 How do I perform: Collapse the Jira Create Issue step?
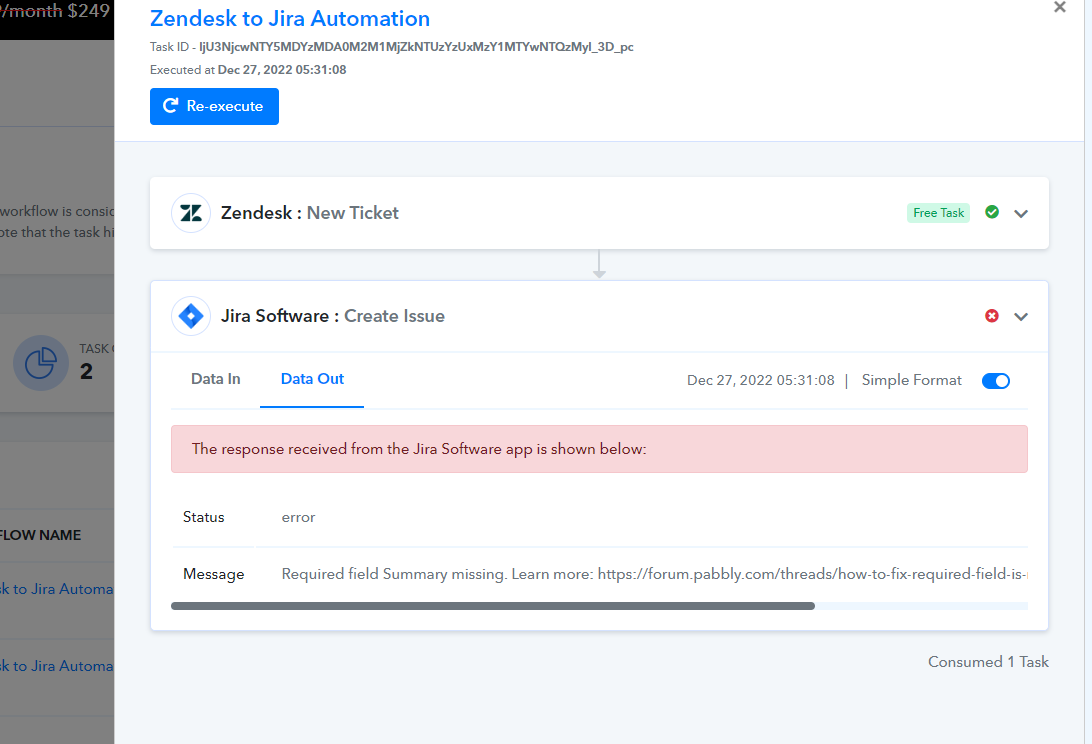pyautogui.click(x=1021, y=316)
